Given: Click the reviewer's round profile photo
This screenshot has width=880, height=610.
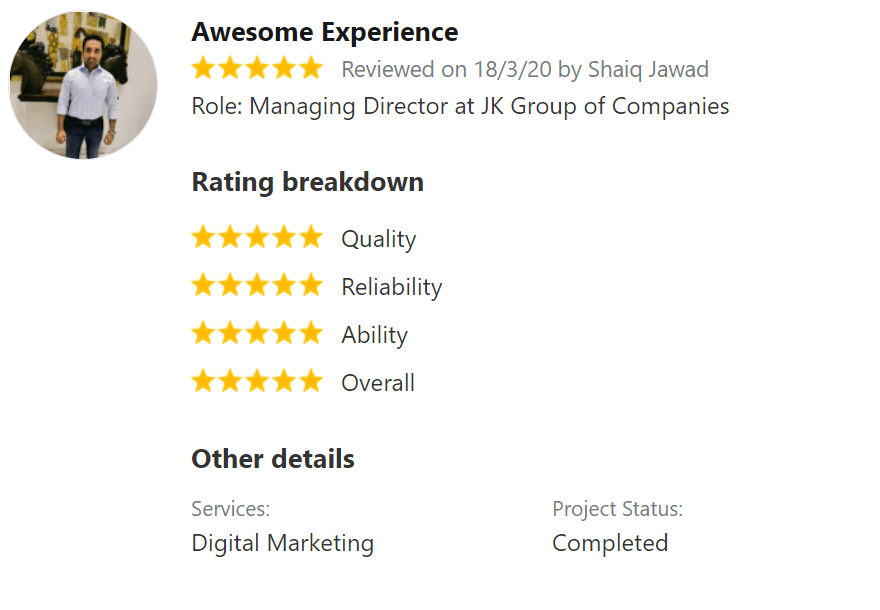Looking at the screenshot, I should pos(83,85).
